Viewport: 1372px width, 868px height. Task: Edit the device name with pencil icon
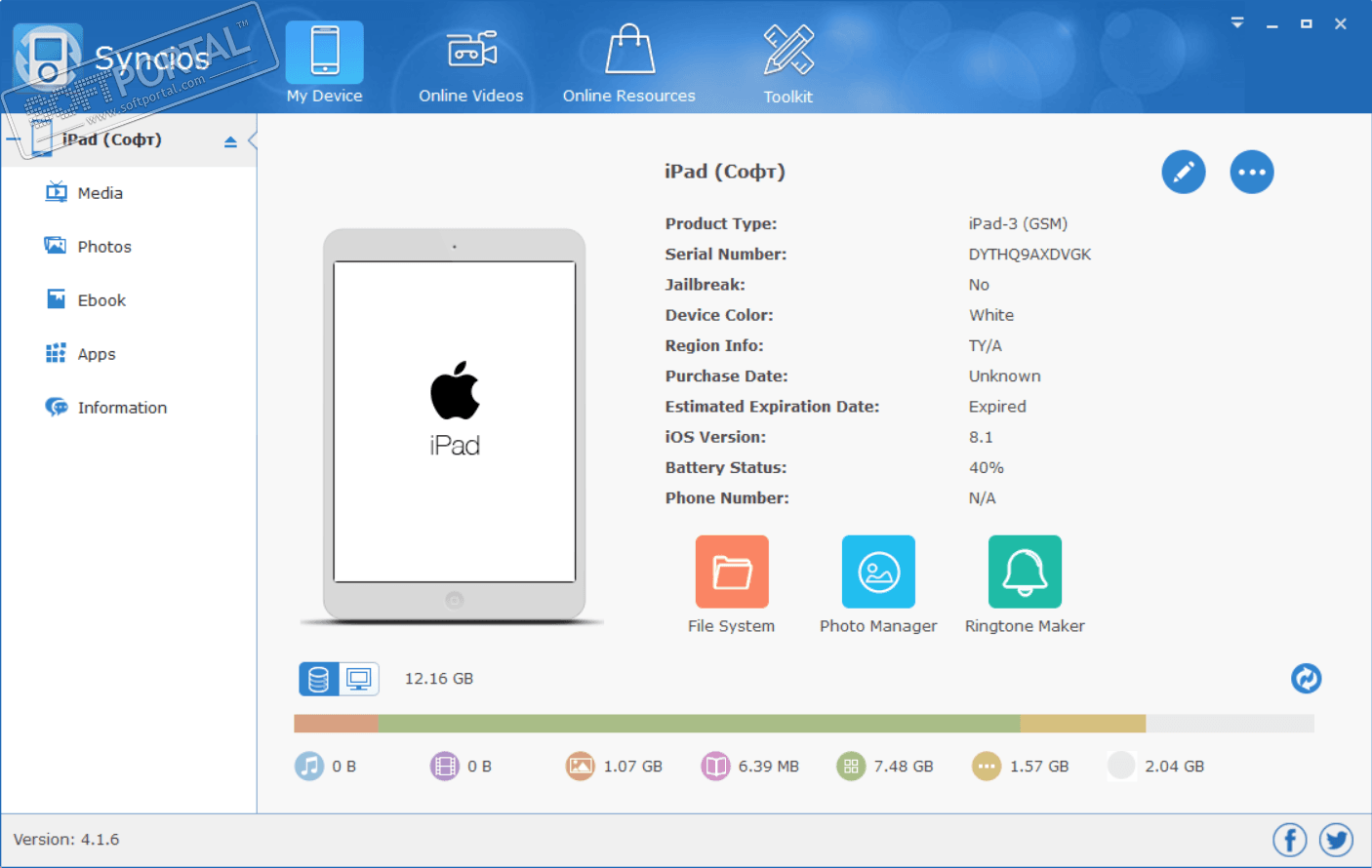[1184, 173]
